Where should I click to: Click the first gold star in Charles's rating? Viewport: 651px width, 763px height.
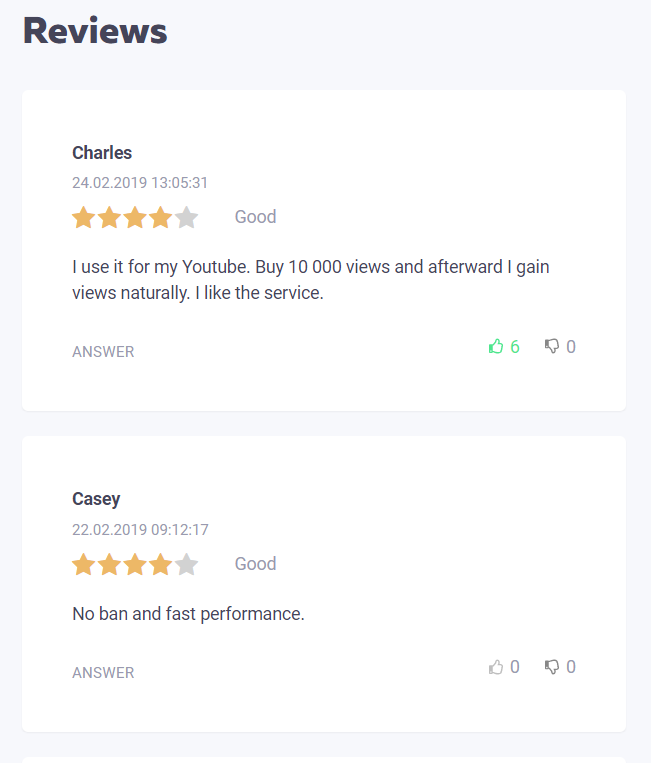point(84,218)
